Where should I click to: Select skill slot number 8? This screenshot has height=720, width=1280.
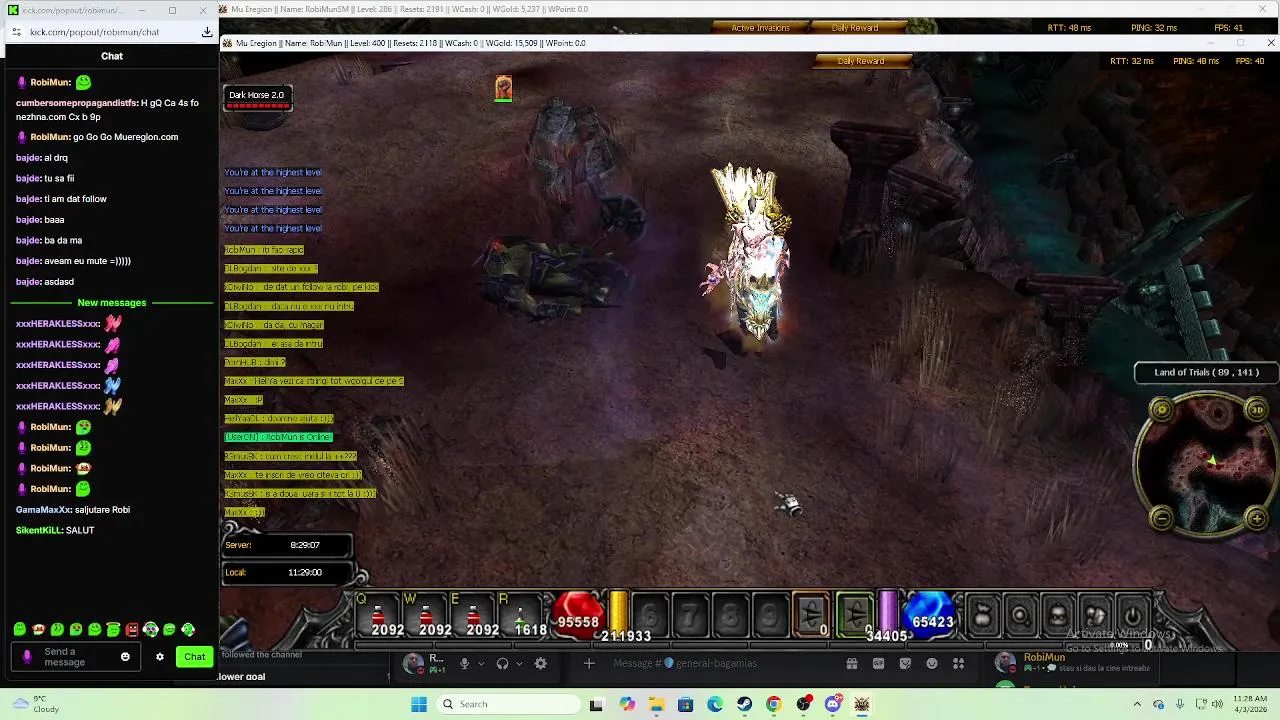tap(731, 615)
